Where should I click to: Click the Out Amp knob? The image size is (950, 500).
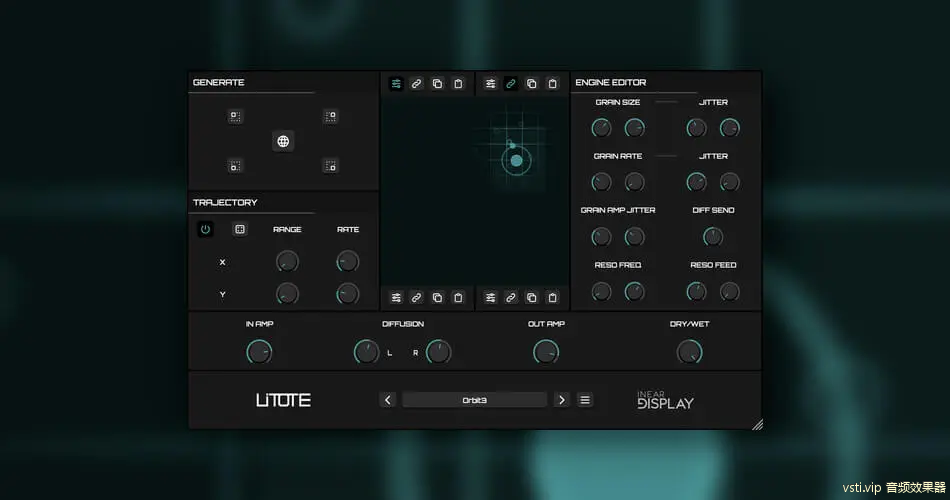pyautogui.click(x=546, y=352)
